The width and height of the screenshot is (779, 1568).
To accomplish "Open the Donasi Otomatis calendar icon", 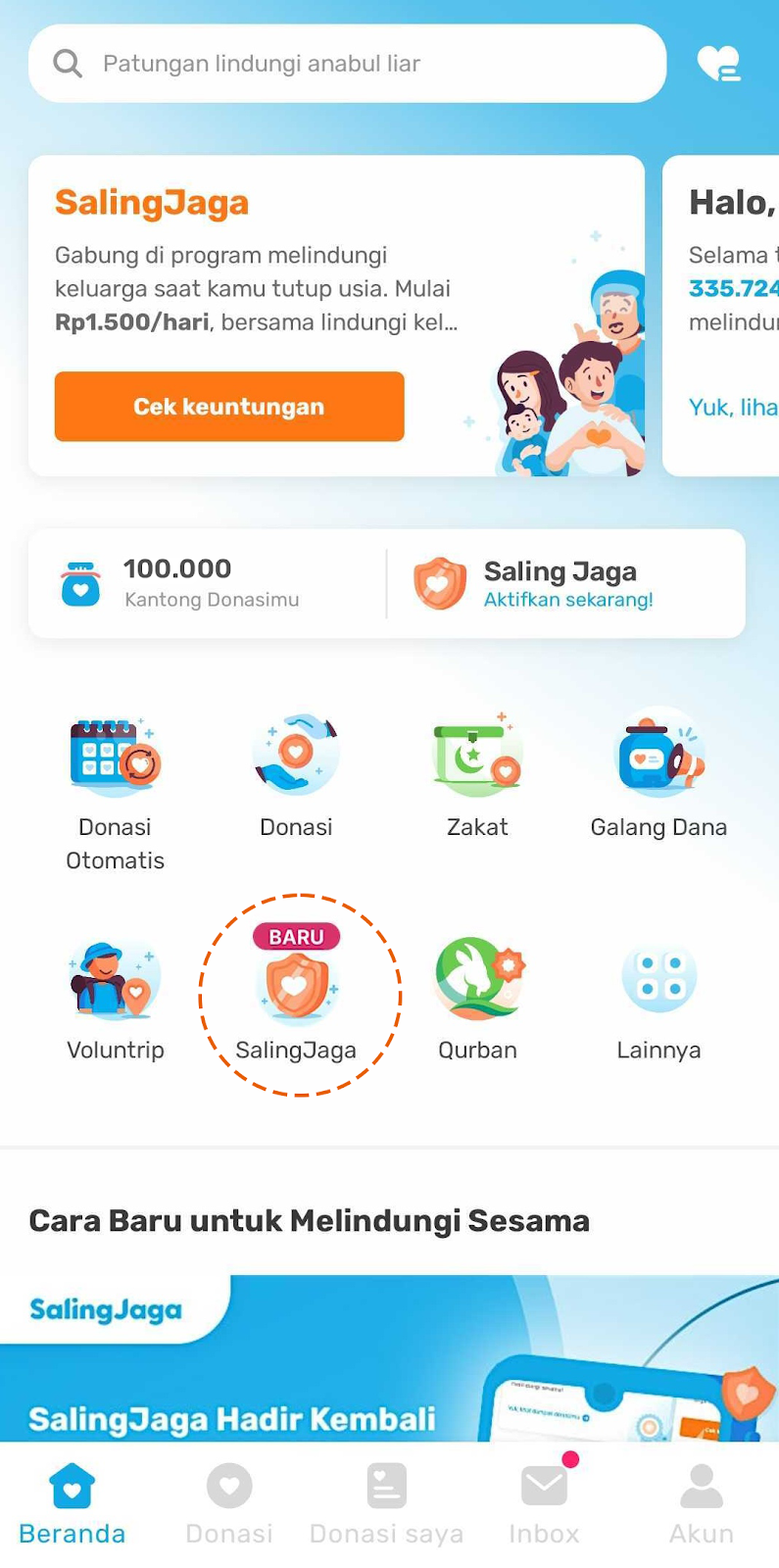I will (x=115, y=754).
